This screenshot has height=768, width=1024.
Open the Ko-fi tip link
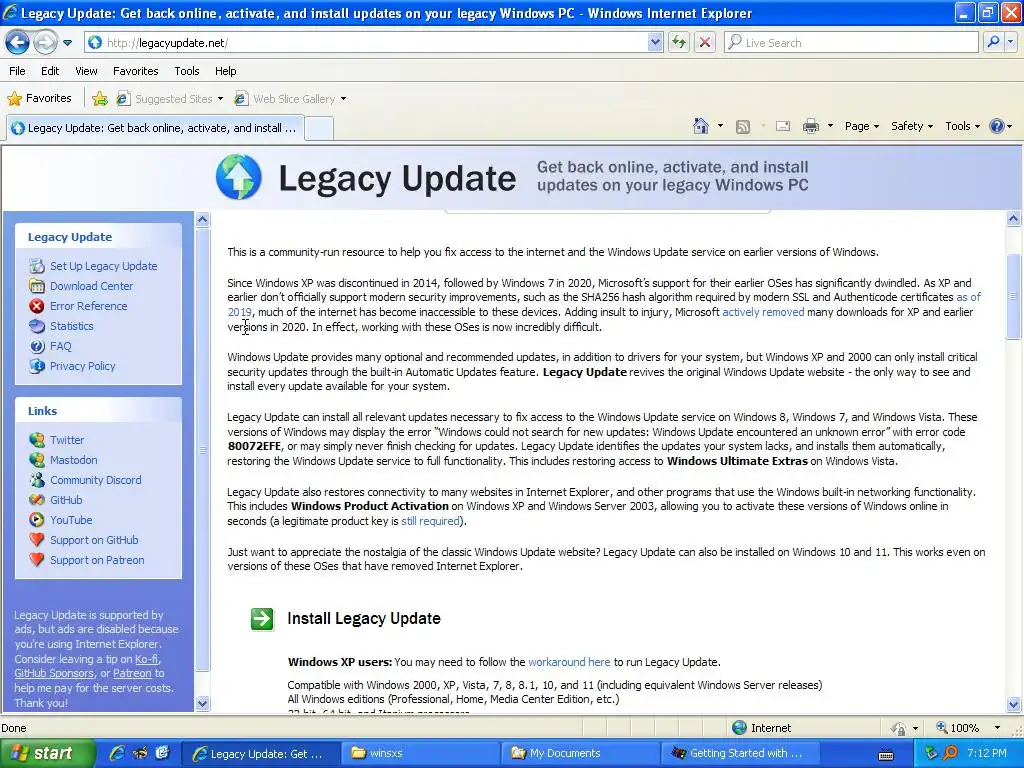(x=147, y=659)
